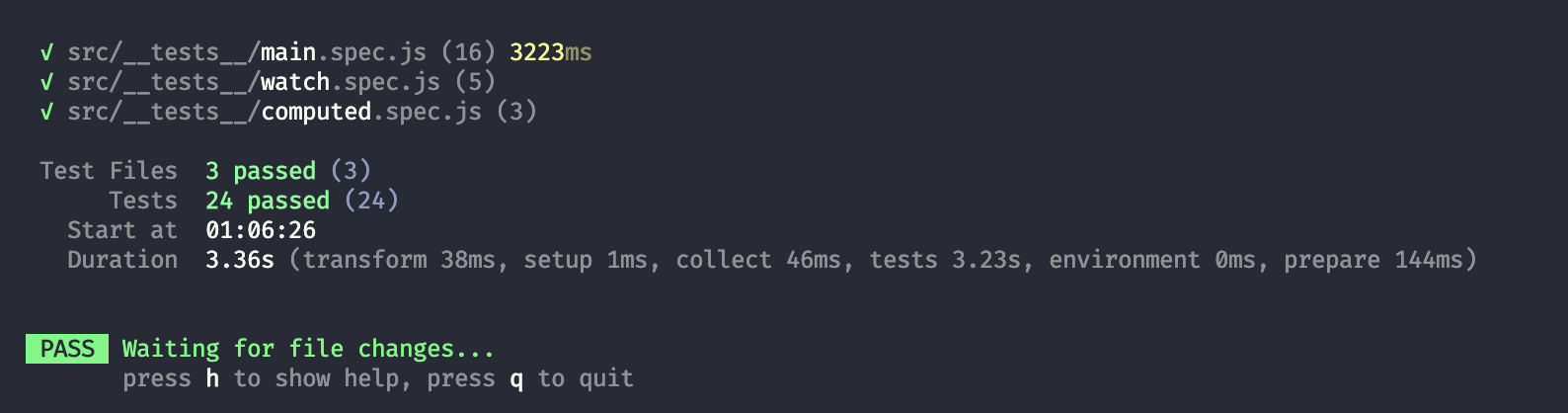Click the bold h key hint

point(212,378)
